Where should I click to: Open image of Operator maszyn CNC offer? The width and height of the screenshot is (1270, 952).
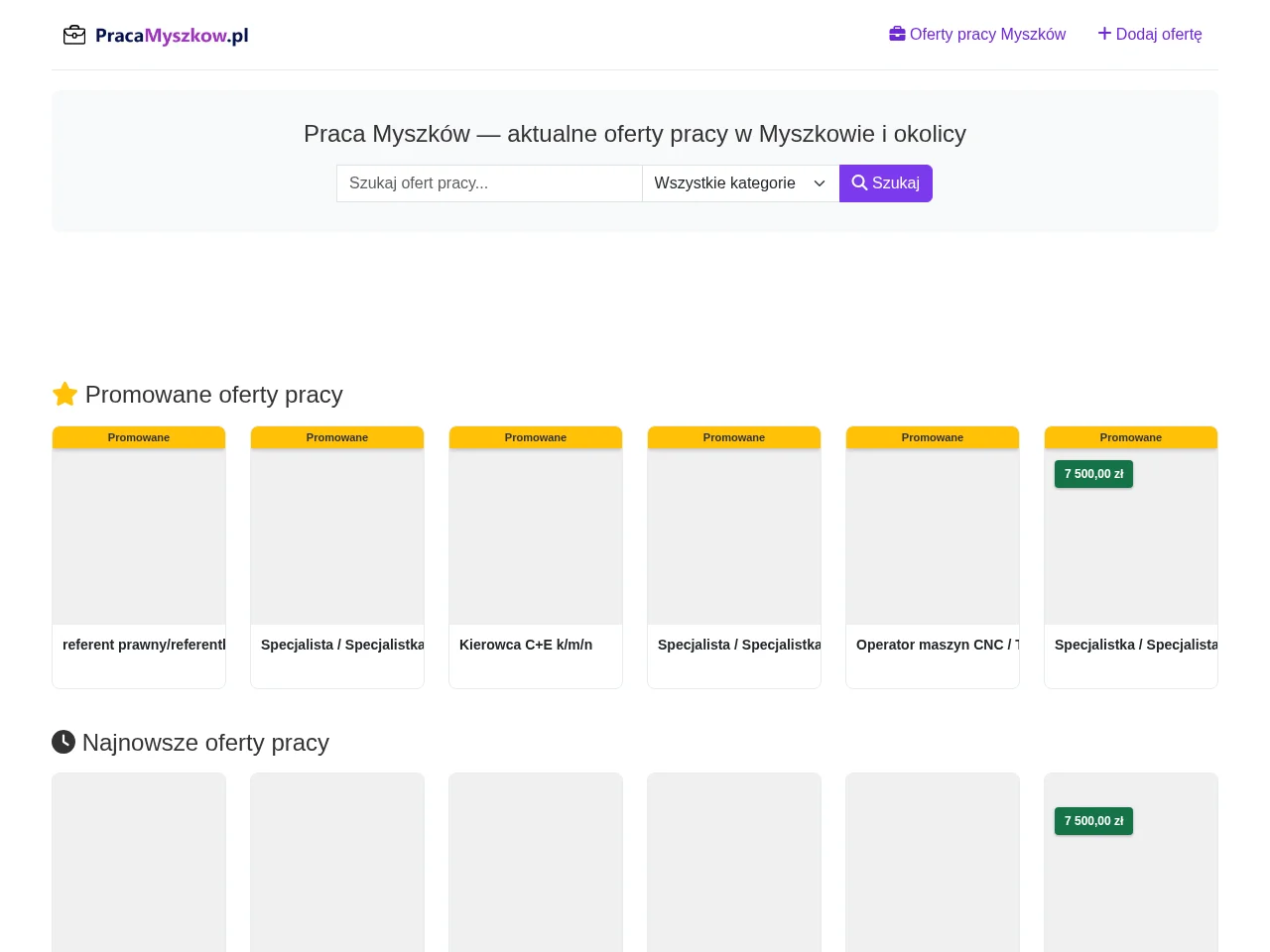coord(933,536)
